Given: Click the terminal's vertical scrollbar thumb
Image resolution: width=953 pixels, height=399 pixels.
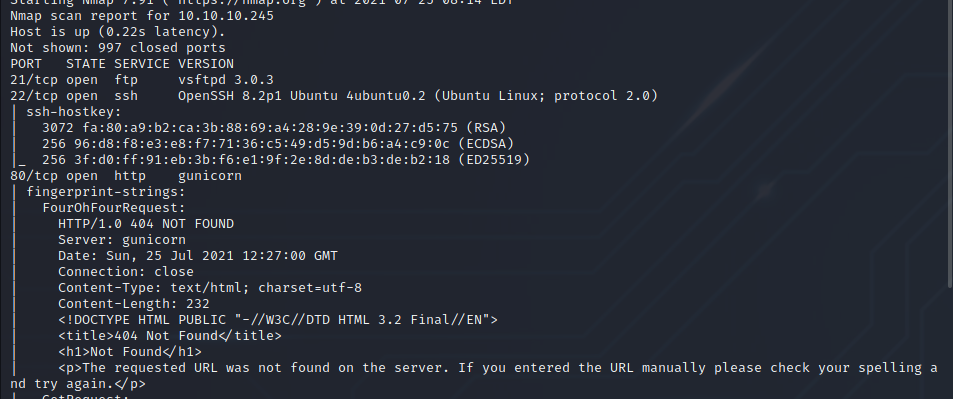Looking at the screenshot, I should (950, 141).
